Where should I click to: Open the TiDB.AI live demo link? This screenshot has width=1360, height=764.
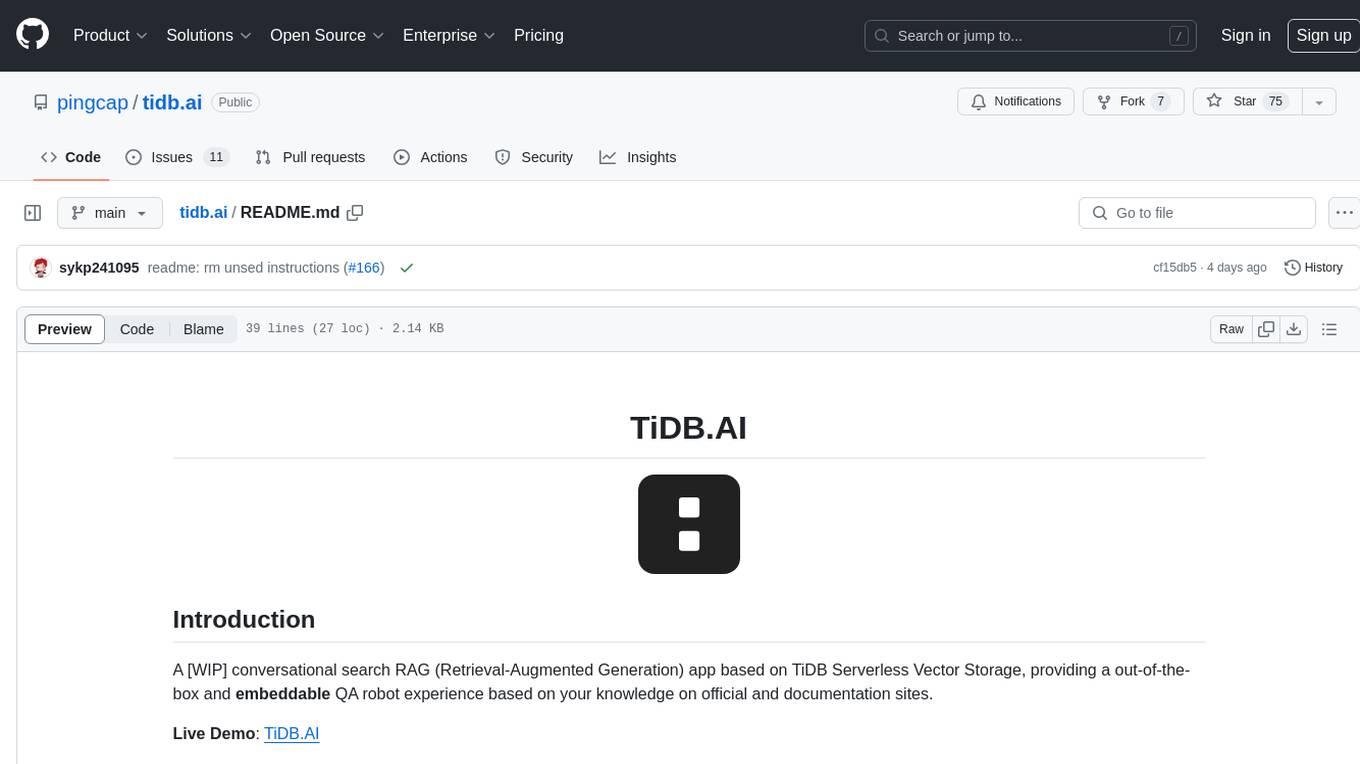[x=291, y=733]
